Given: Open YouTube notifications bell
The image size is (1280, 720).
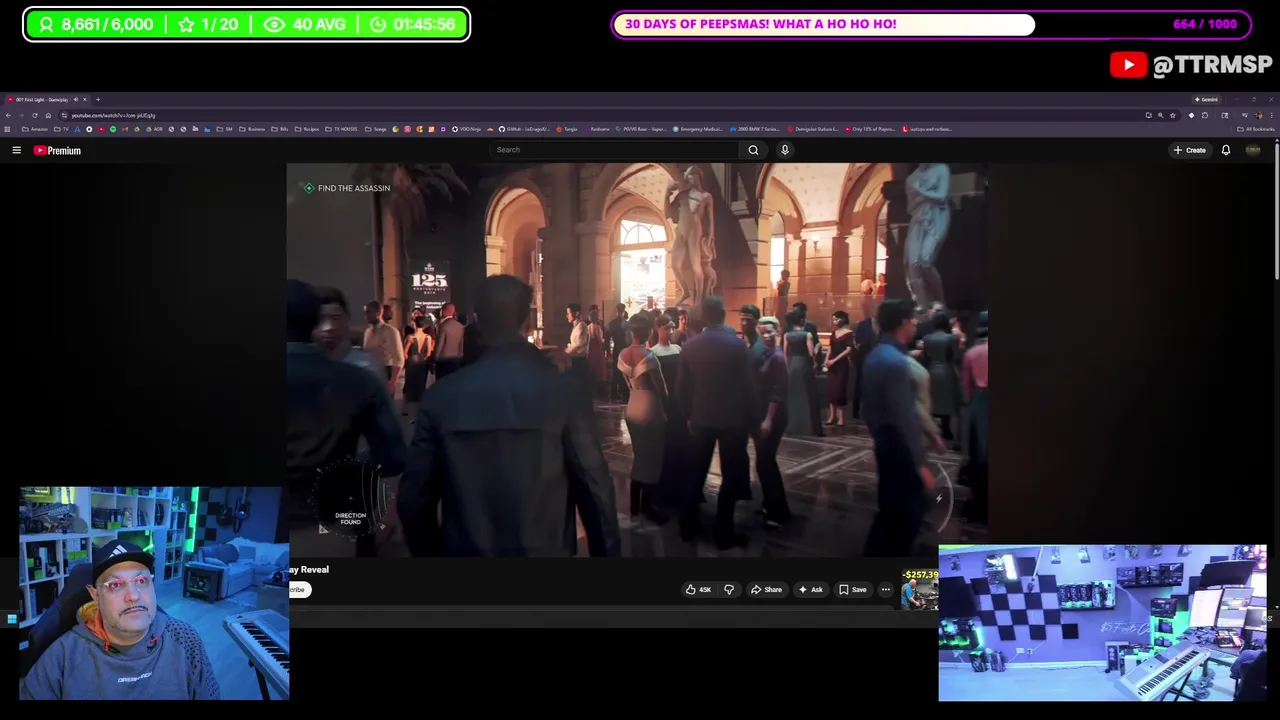Looking at the screenshot, I should click(x=1226, y=150).
